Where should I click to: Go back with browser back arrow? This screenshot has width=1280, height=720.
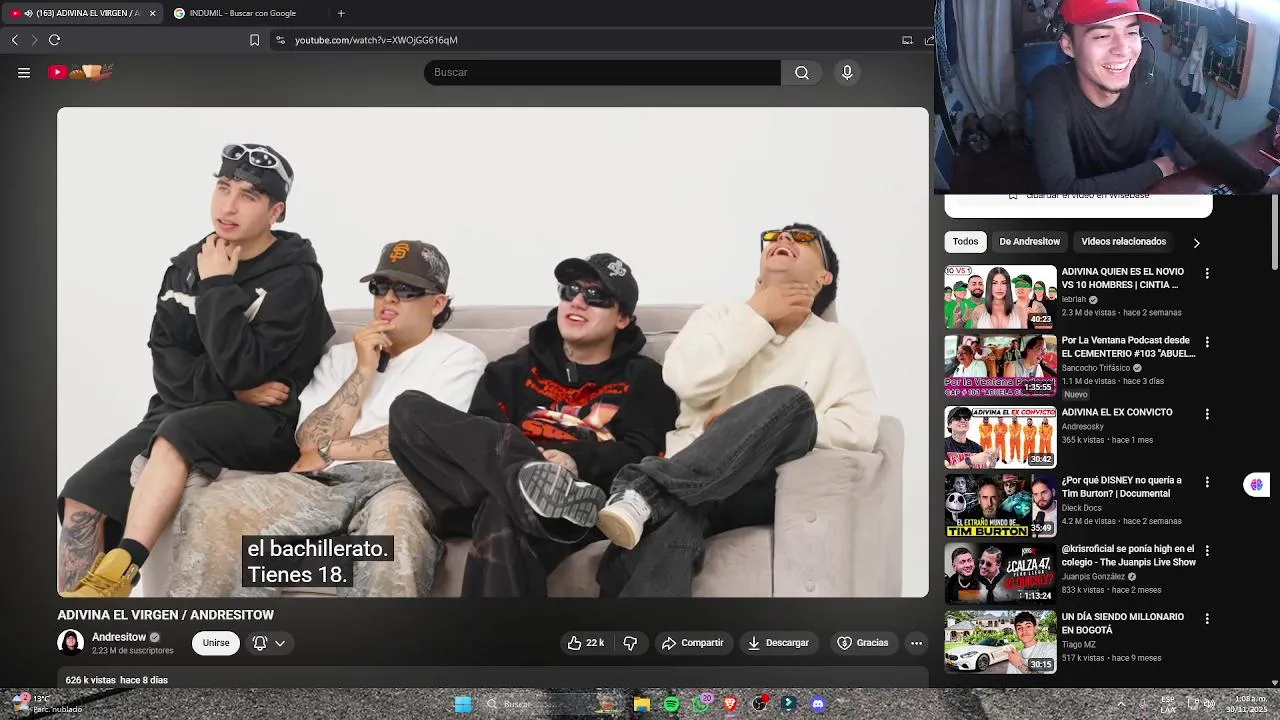click(x=14, y=40)
